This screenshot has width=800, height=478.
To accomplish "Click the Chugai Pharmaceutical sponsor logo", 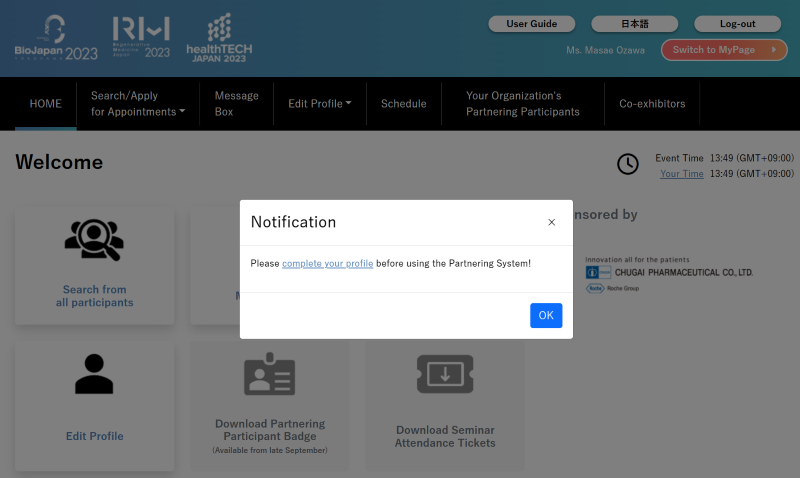I will (x=669, y=272).
